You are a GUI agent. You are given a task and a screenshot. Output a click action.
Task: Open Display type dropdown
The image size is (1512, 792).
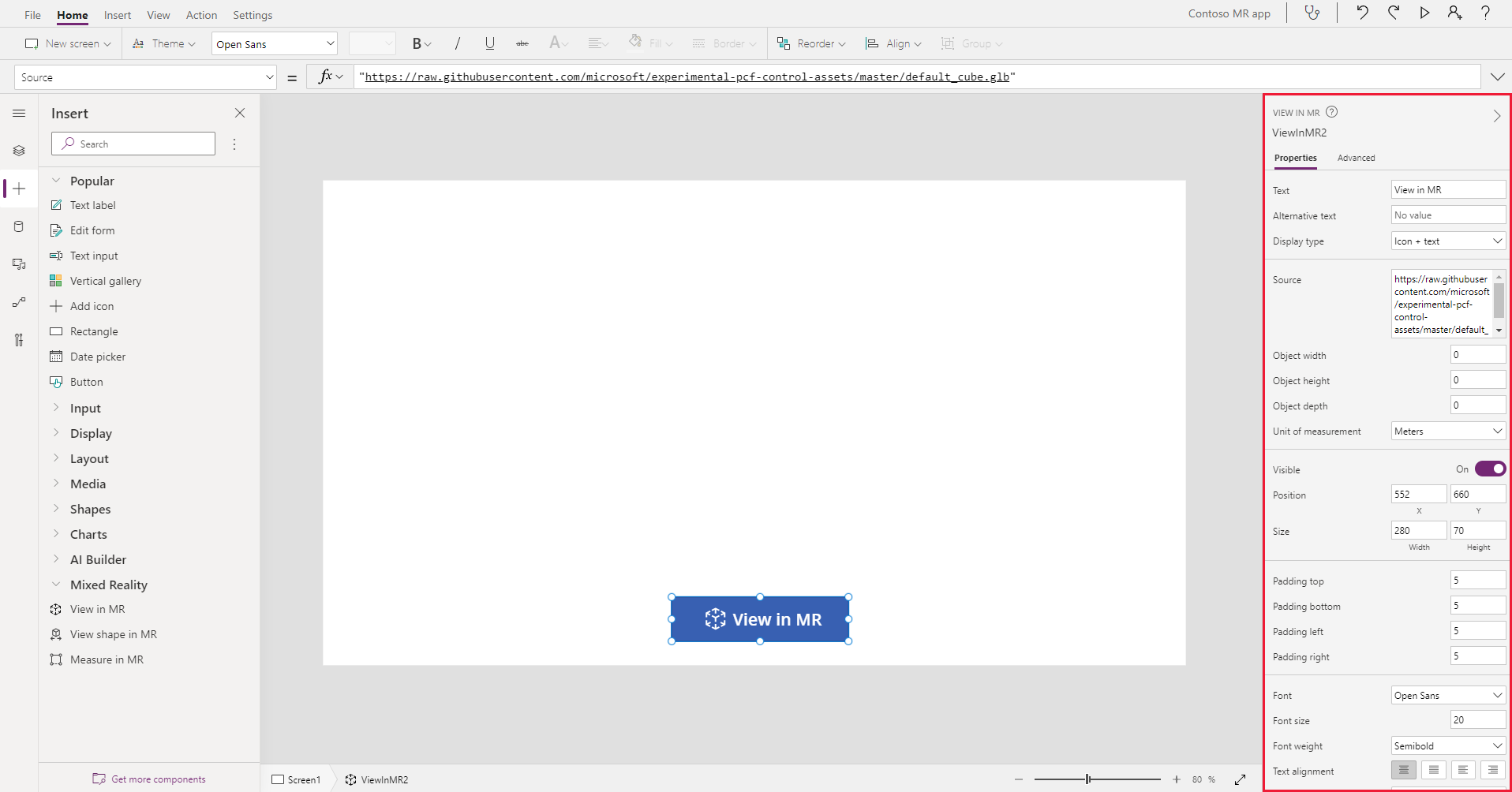[x=1448, y=241]
